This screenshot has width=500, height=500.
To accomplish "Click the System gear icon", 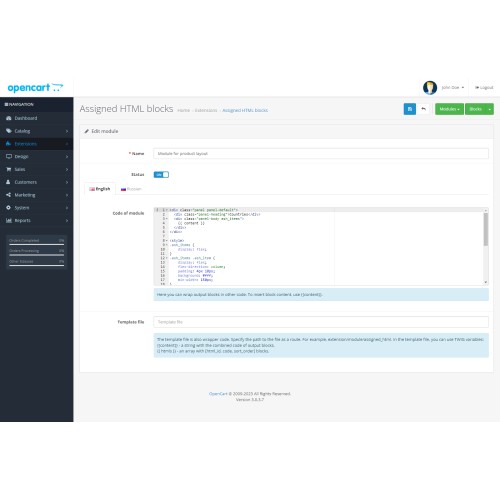I will click(9, 208).
